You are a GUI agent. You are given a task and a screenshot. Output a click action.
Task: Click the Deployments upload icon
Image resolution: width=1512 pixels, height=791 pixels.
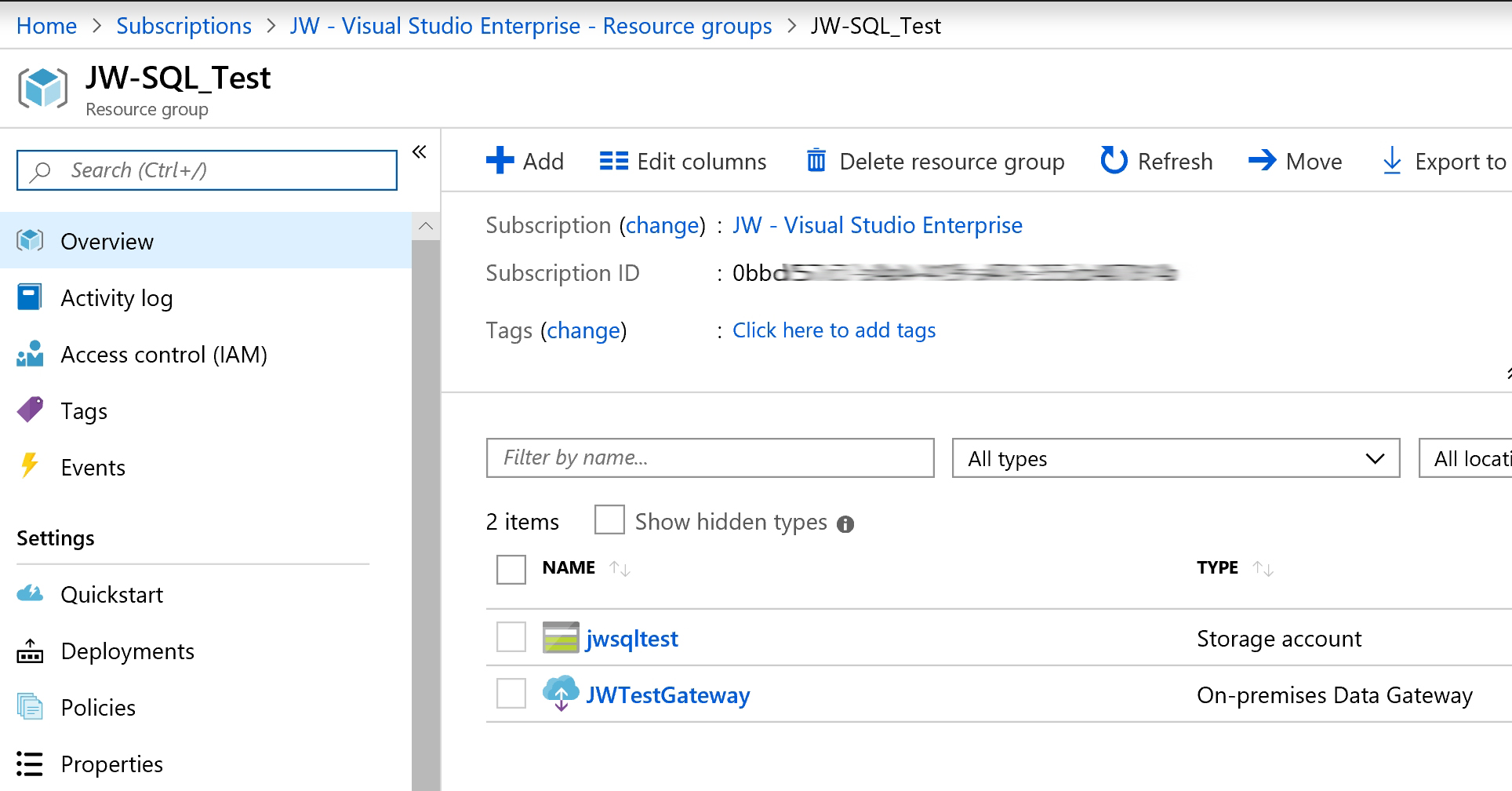click(30, 651)
